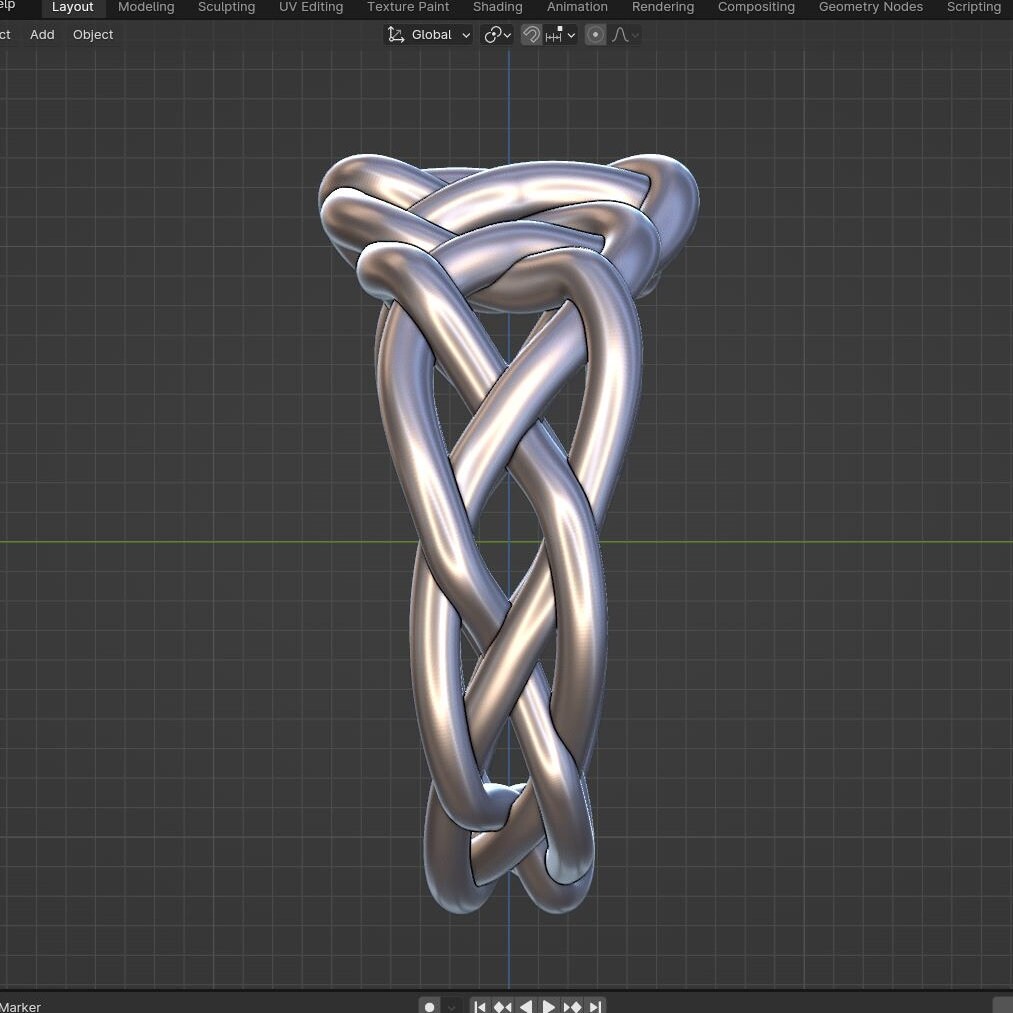
Task: Switch to the UV Editing workspace tab
Action: click(311, 7)
